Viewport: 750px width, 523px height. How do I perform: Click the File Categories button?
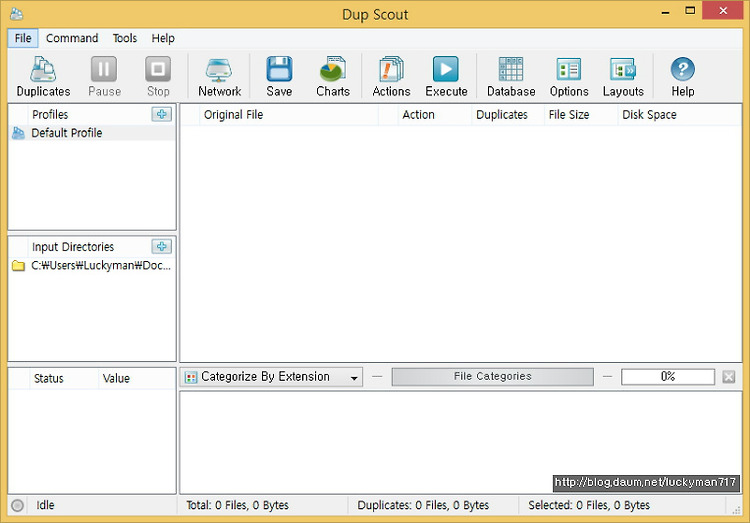493,377
